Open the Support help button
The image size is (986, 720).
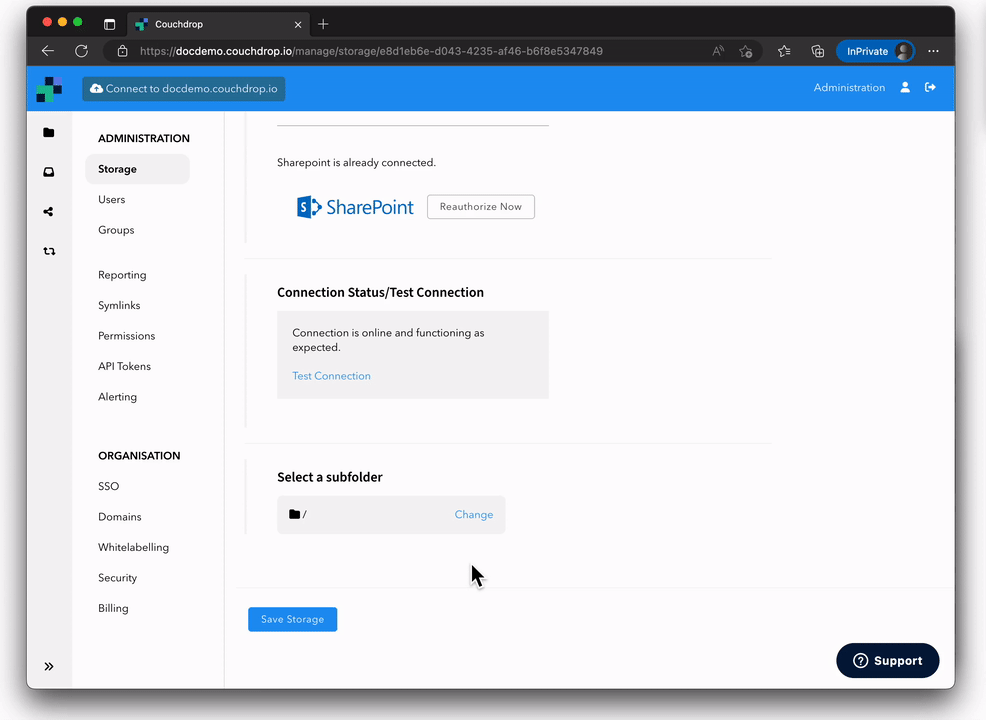(x=887, y=660)
